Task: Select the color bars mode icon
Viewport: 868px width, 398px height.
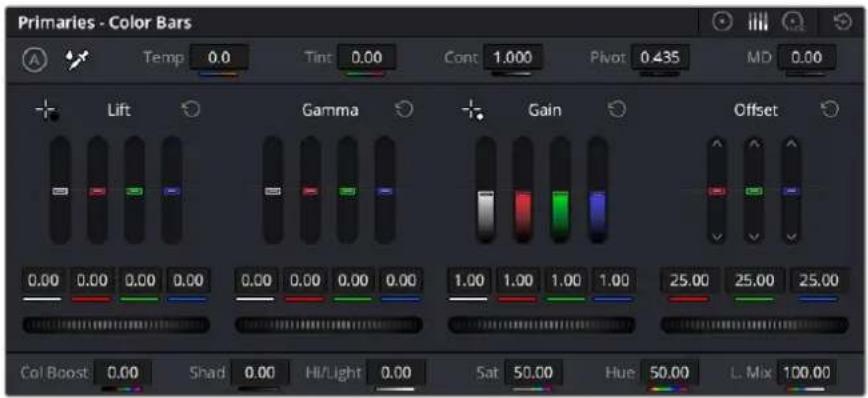Action: click(758, 22)
